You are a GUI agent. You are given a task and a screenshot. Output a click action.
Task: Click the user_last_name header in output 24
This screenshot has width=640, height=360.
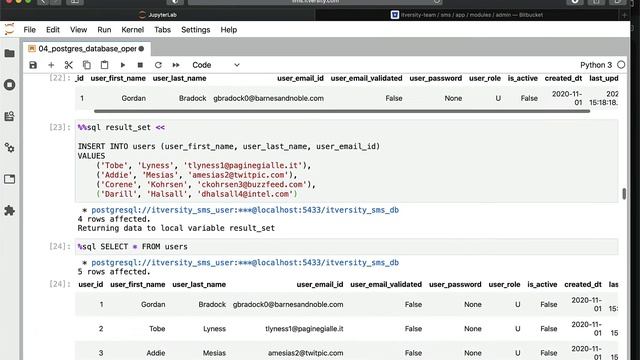[x=199, y=284]
